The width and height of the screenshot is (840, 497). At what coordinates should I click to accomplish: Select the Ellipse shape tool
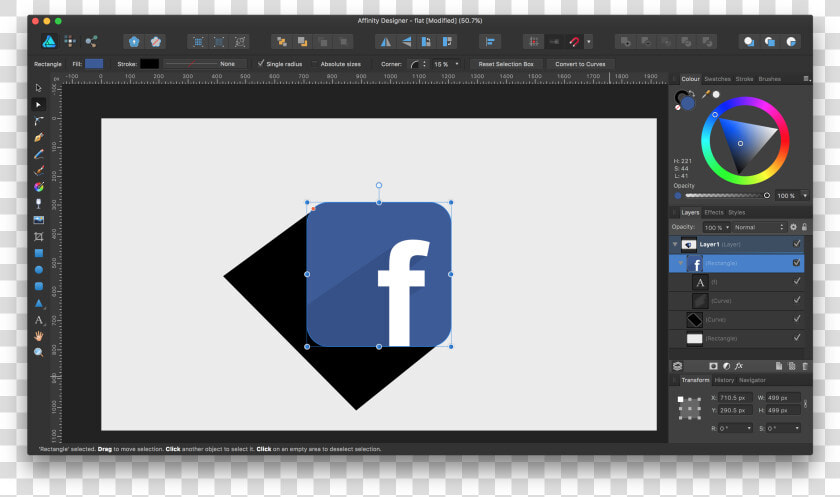pyautogui.click(x=39, y=270)
